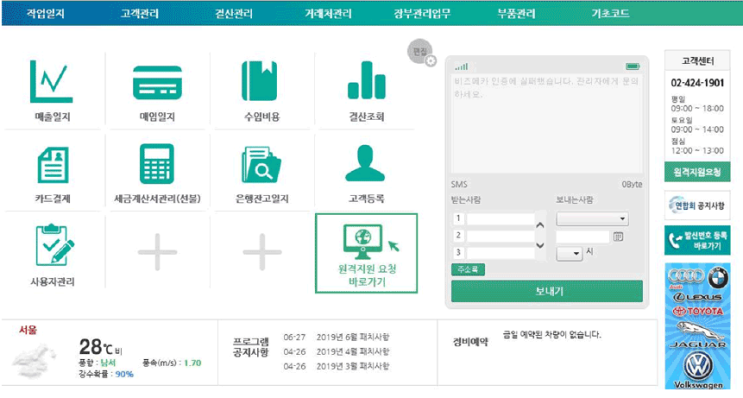Open the 고객관리 menu

point(139,13)
